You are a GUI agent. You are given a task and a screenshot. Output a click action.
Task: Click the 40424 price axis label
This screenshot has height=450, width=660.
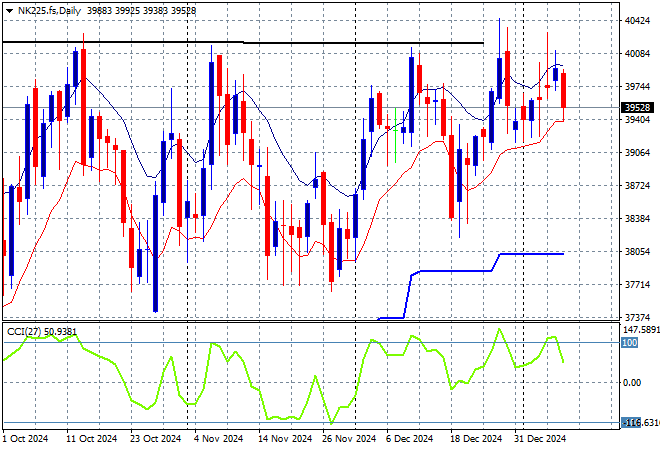[637, 21]
